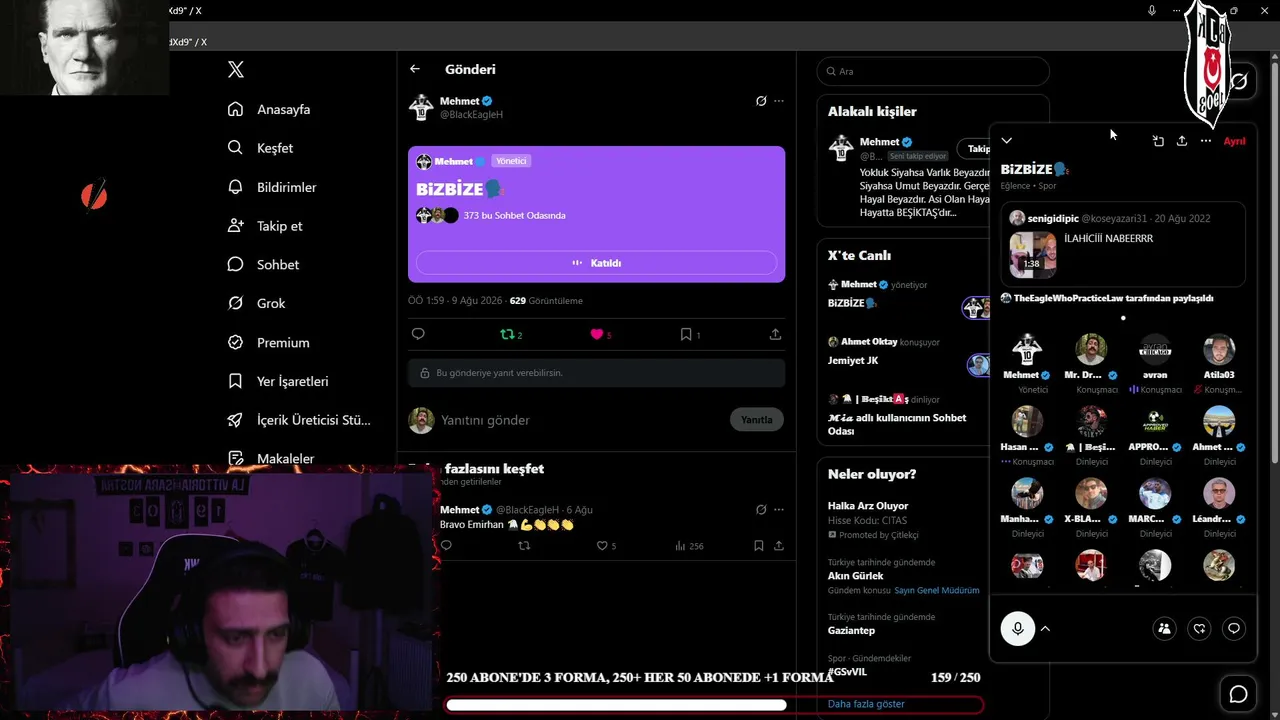The width and height of the screenshot is (1280, 720).
Task: Click the Yanıtla reply button
Action: (x=756, y=420)
